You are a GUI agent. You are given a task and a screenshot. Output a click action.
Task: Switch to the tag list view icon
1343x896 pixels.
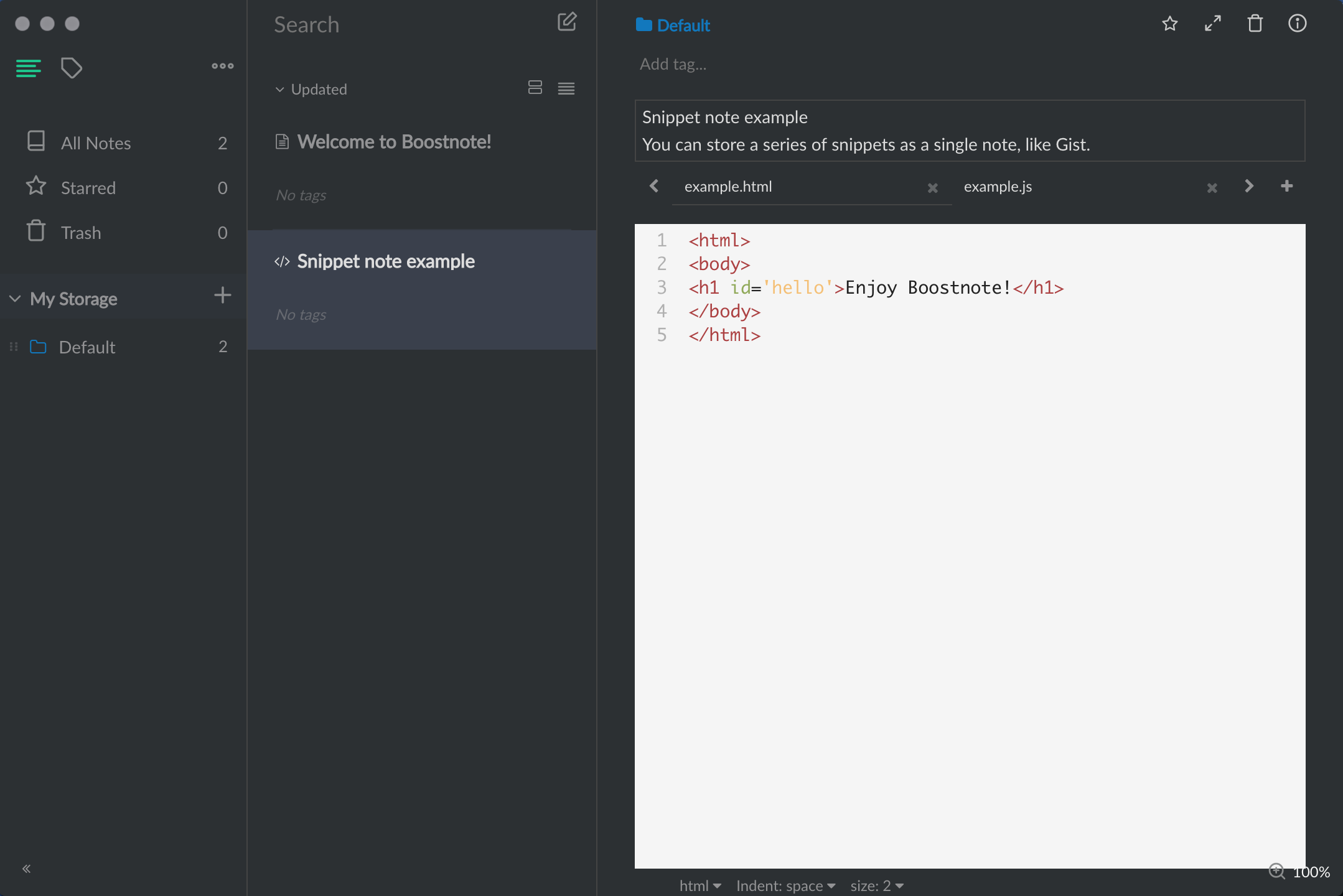click(72, 67)
